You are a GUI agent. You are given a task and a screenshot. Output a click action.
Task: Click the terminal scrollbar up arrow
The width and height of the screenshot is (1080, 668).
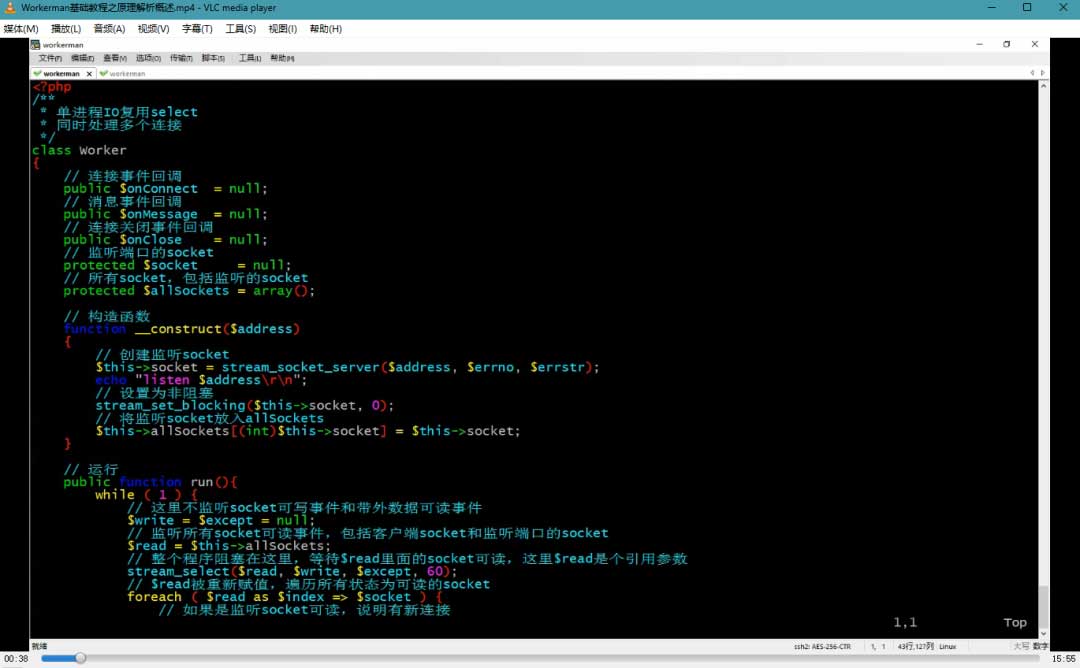(1044, 86)
